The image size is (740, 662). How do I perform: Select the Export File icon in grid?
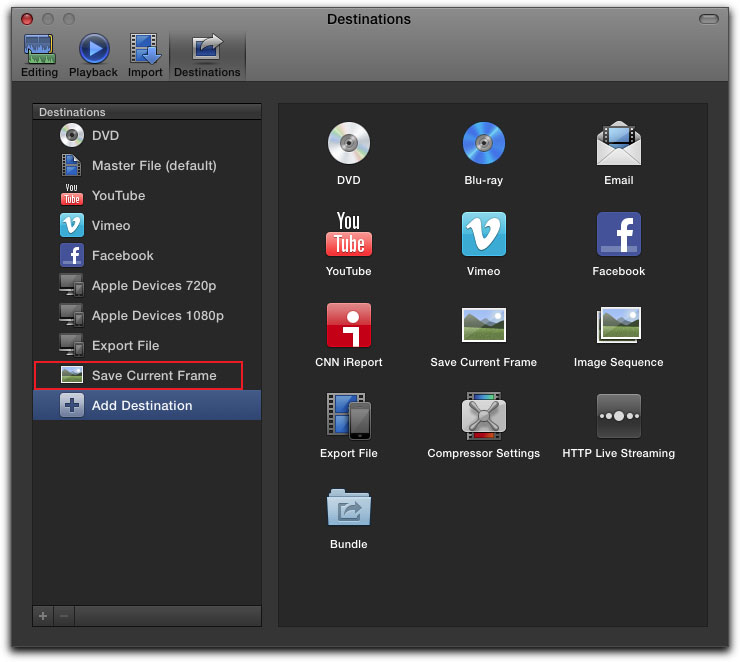tap(348, 416)
